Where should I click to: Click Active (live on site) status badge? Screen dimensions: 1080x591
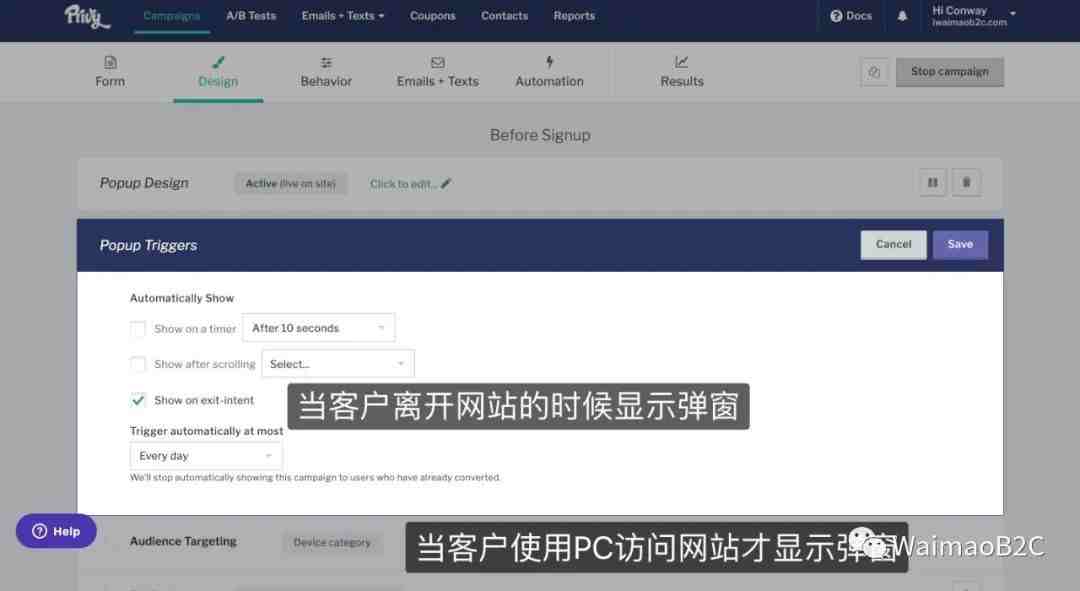click(291, 184)
